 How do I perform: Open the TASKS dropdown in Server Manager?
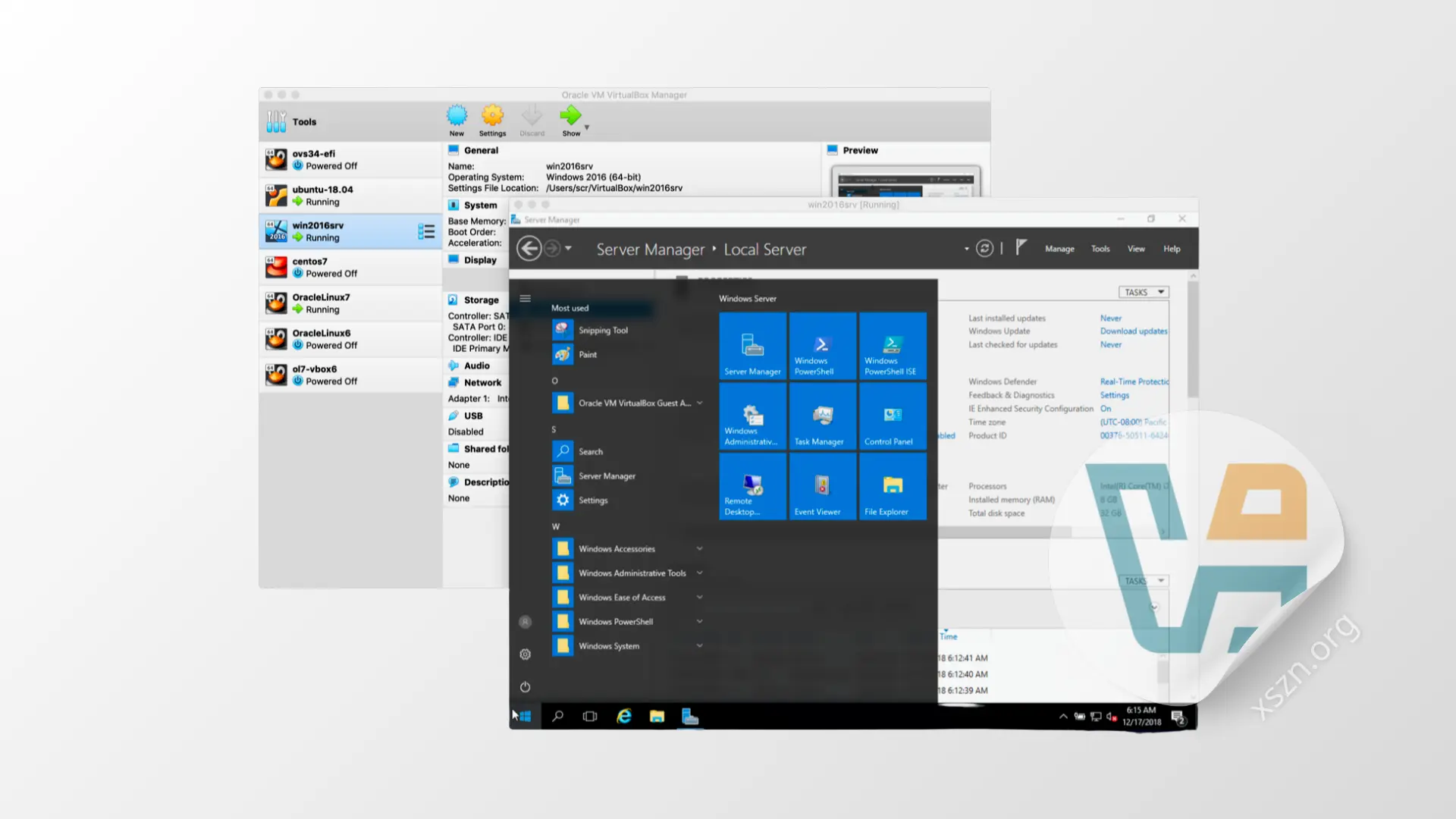[x=1144, y=291]
